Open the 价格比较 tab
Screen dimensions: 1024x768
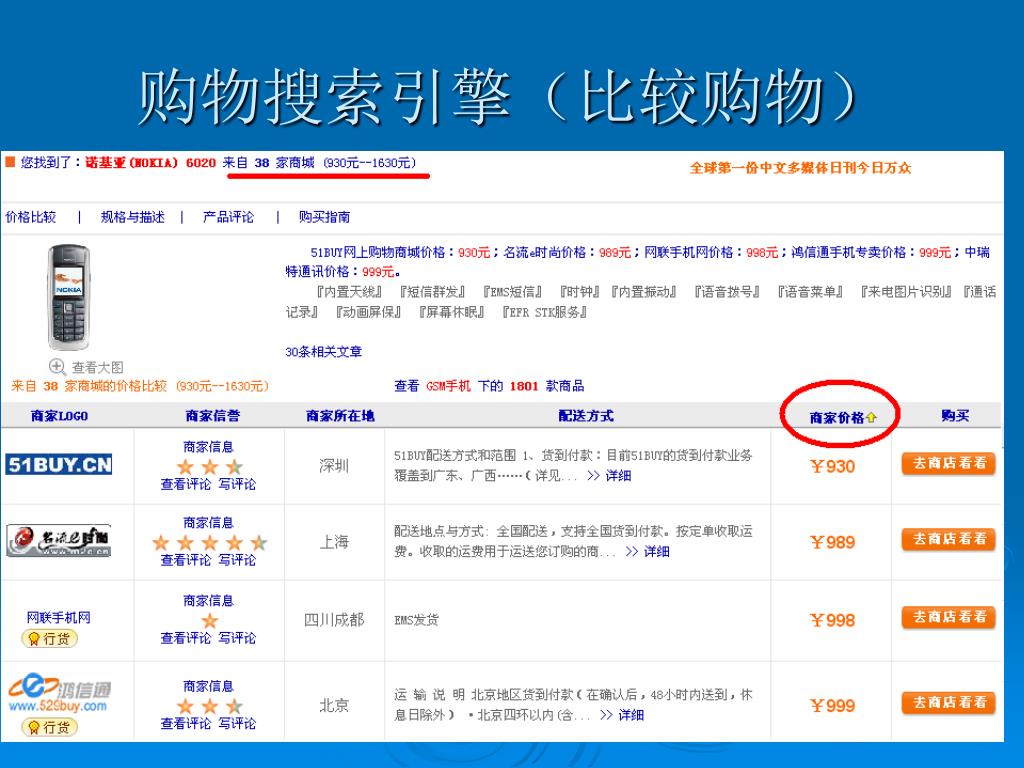click(31, 217)
